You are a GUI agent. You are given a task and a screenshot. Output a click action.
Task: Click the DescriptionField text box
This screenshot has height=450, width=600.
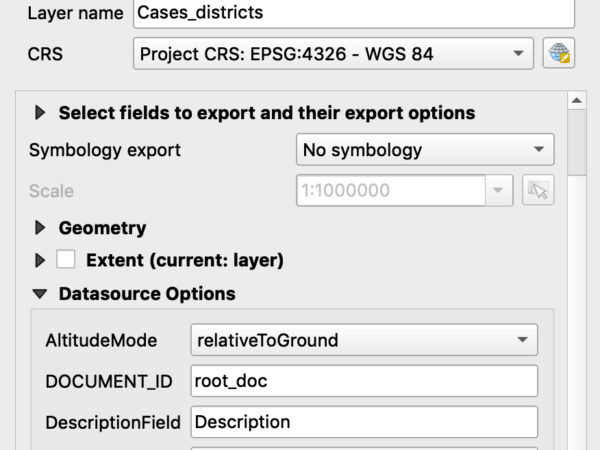point(364,422)
